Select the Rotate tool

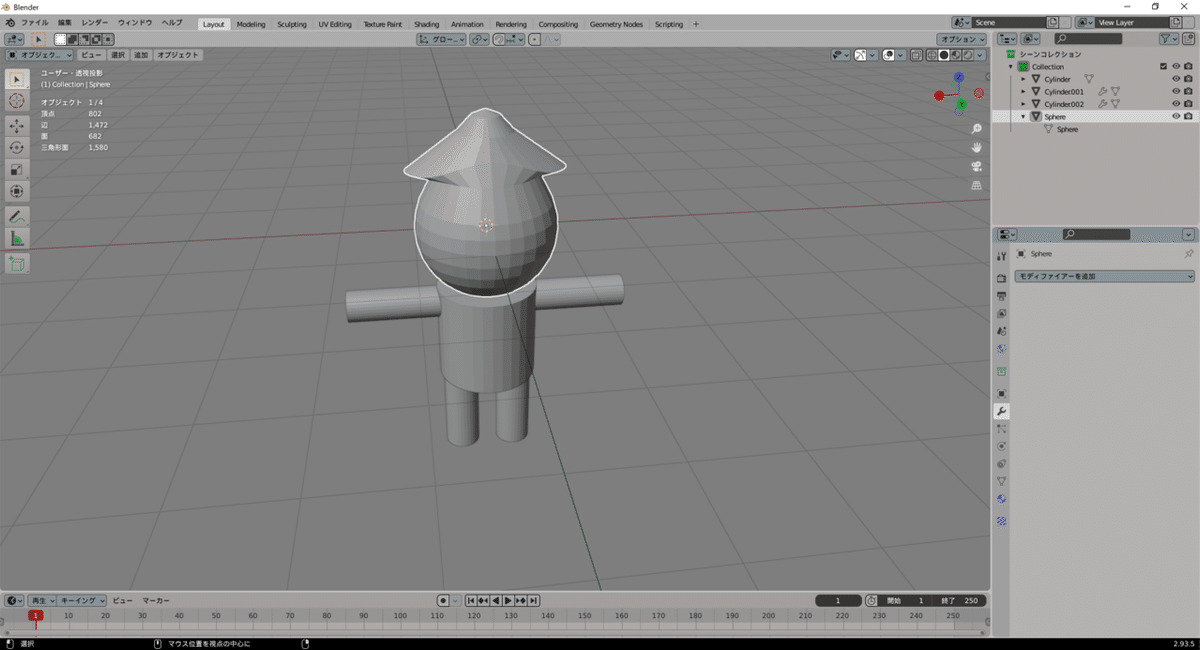coord(17,147)
